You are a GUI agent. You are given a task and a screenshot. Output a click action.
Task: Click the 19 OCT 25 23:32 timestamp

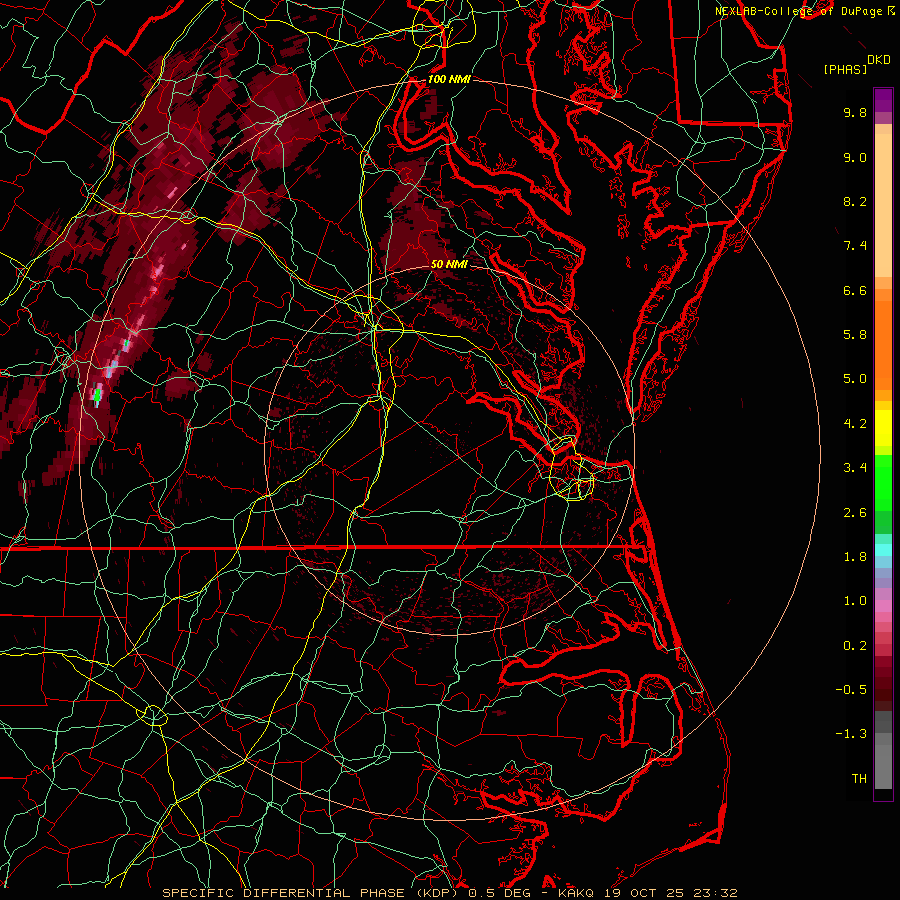(x=670, y=893)
